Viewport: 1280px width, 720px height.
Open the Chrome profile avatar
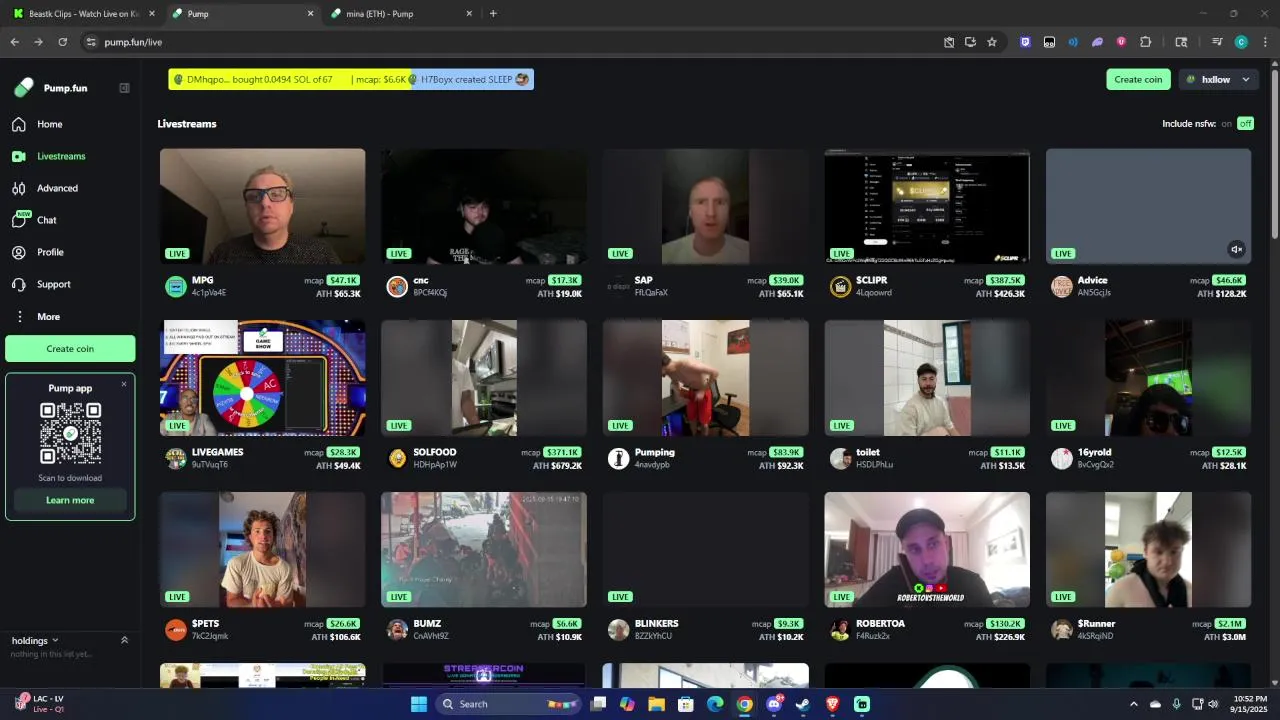tap(1241, 42)
